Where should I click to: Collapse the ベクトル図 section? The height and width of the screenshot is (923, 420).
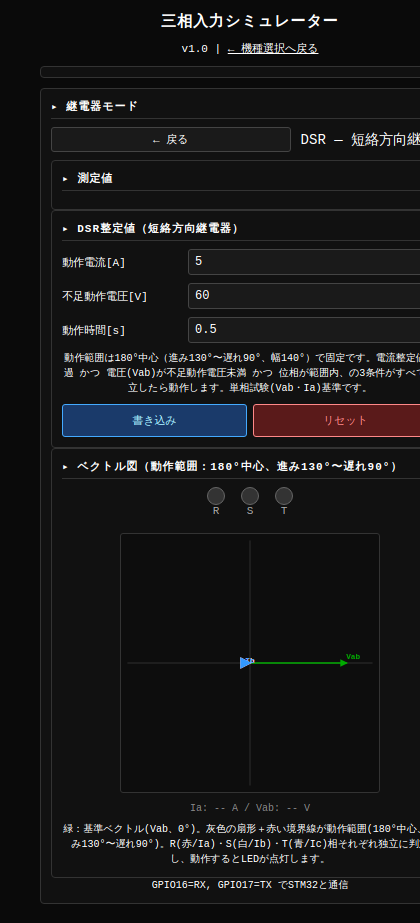click(230, 467)
